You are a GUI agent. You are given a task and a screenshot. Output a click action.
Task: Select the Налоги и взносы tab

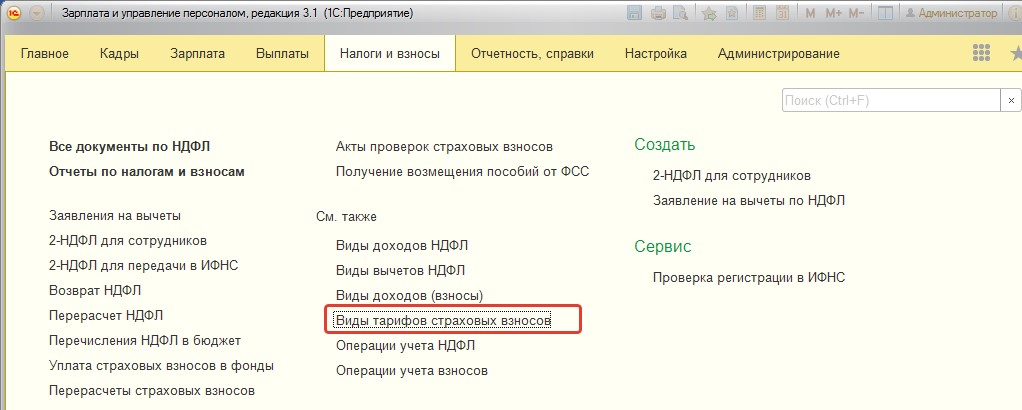(390, 54)
